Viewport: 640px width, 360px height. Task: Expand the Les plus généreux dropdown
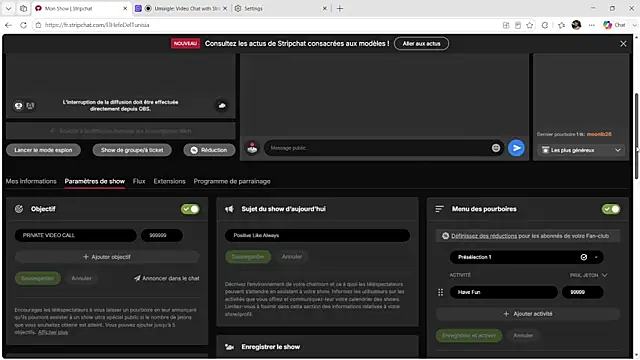click(618, 150)
